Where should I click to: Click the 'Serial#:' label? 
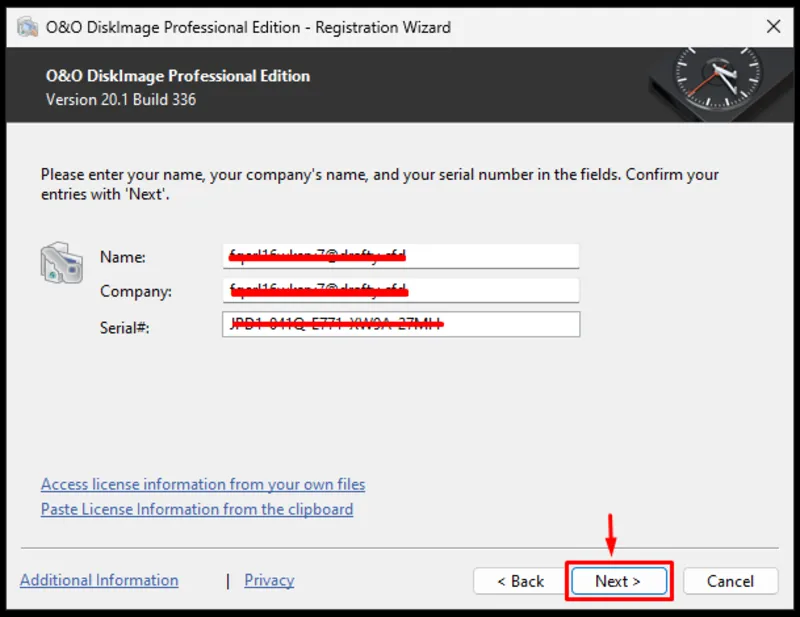[x=124, y=328]
